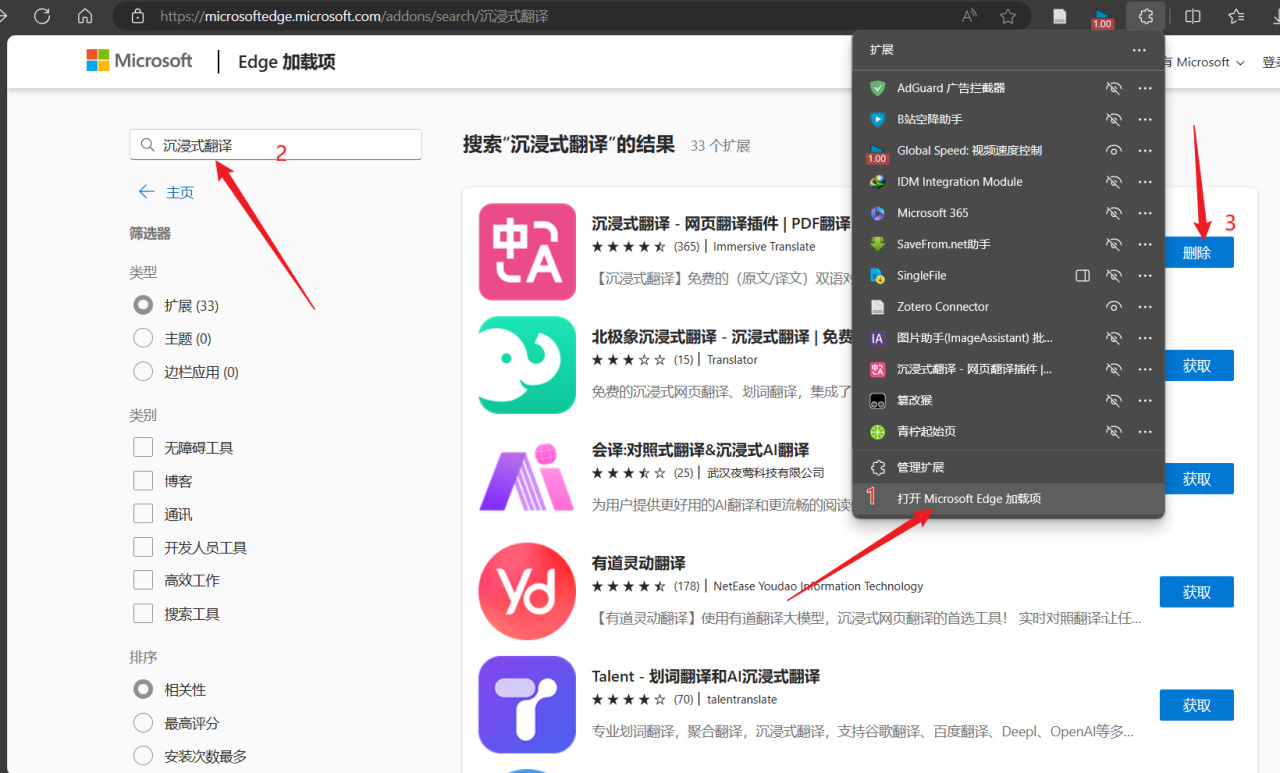This screenshot has height=773, width=1280.
Task: Check 开发人员工具 category checkbox
Action: tap(143, 547)
